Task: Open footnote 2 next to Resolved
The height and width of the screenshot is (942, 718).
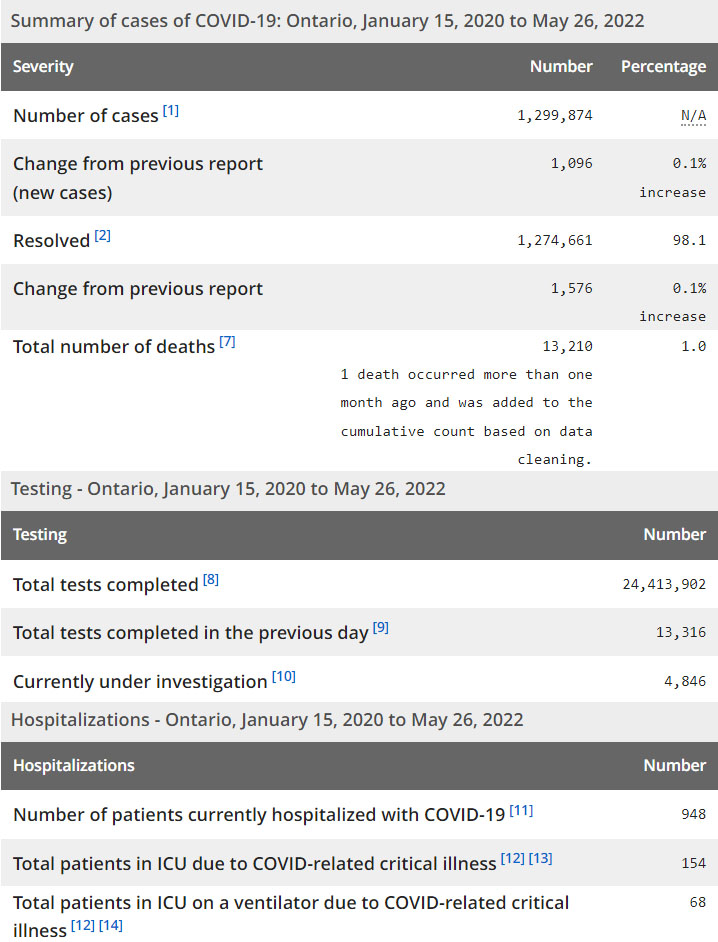Action: [x=103, y=236]
